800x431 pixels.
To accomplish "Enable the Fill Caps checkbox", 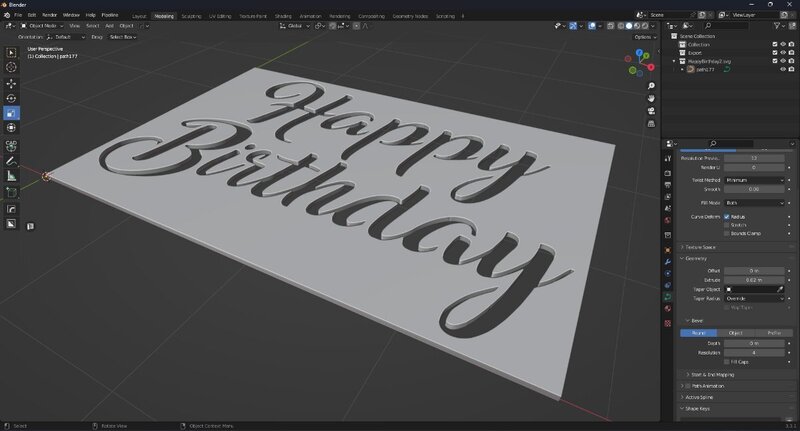I will pos(728,361).
